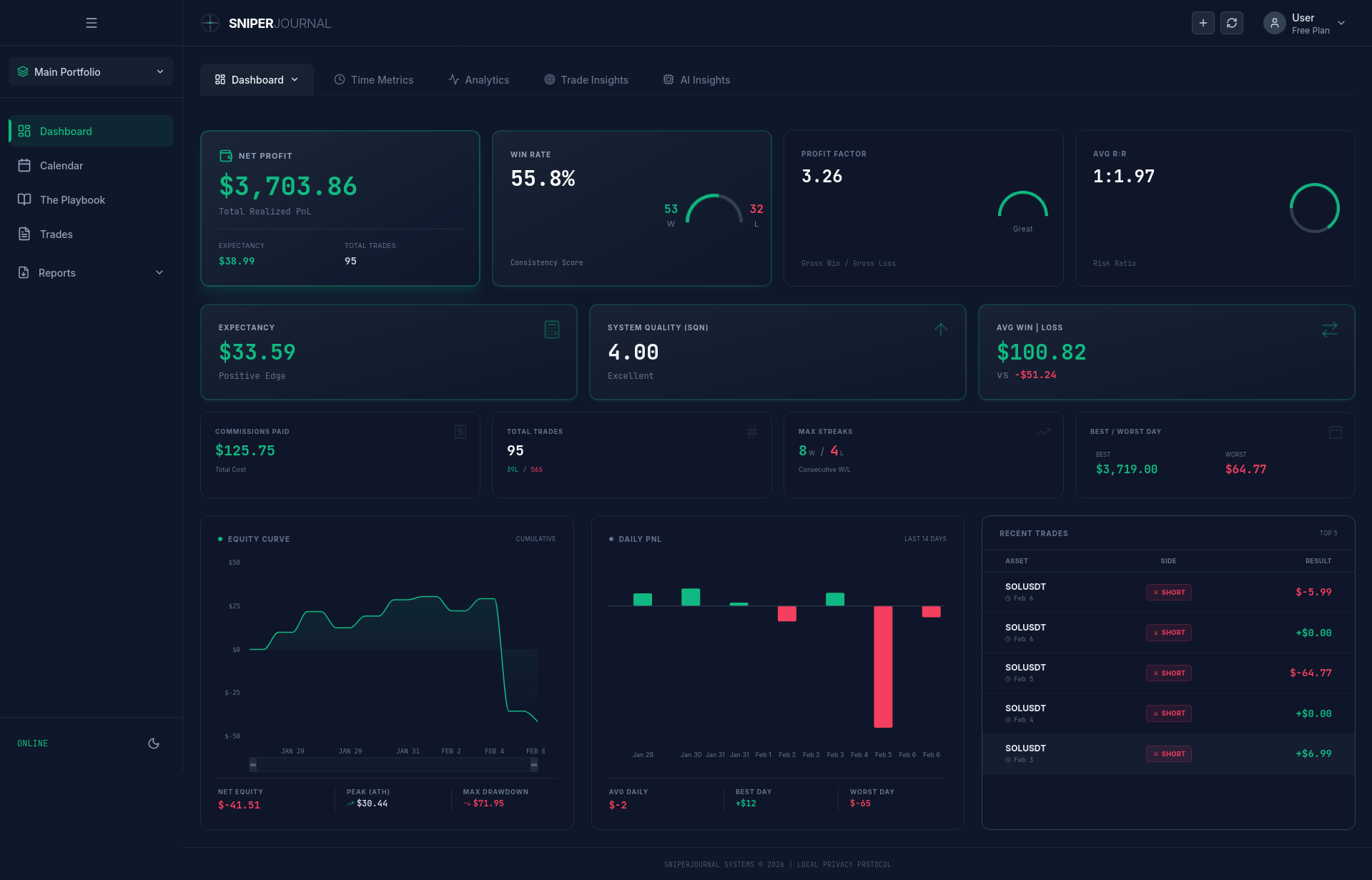This screenshot has width=1372, height=880.
Task: Click the Calendar sidebar icon
Action: 24,165
